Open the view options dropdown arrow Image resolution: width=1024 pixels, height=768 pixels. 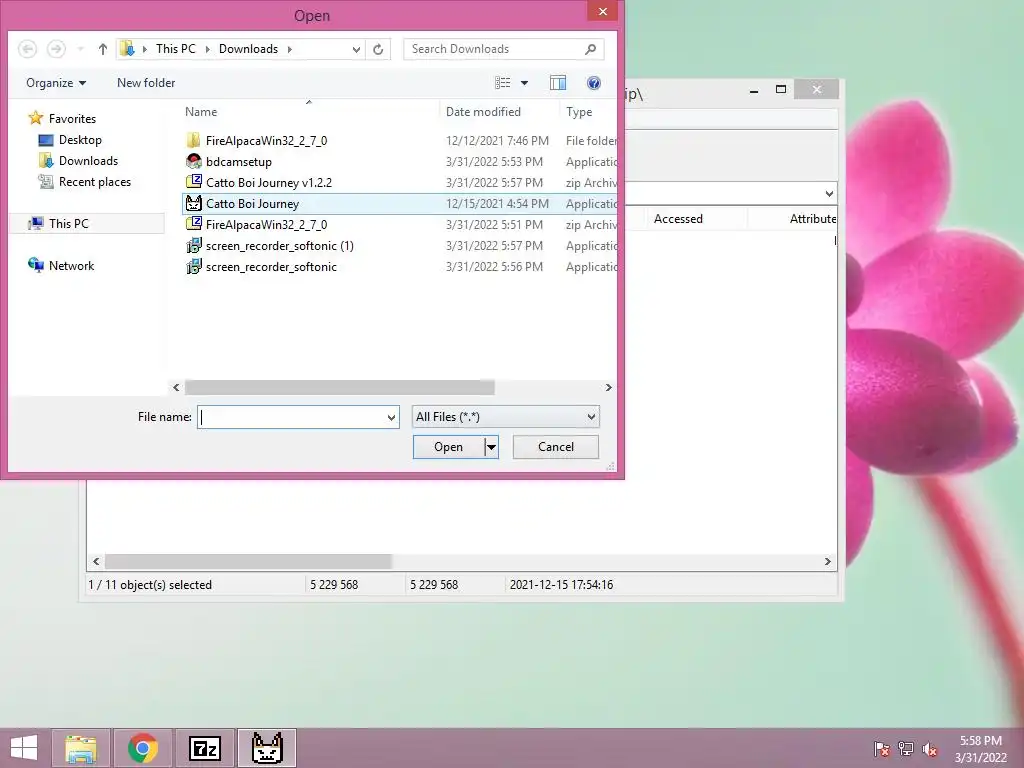point(524,83)
